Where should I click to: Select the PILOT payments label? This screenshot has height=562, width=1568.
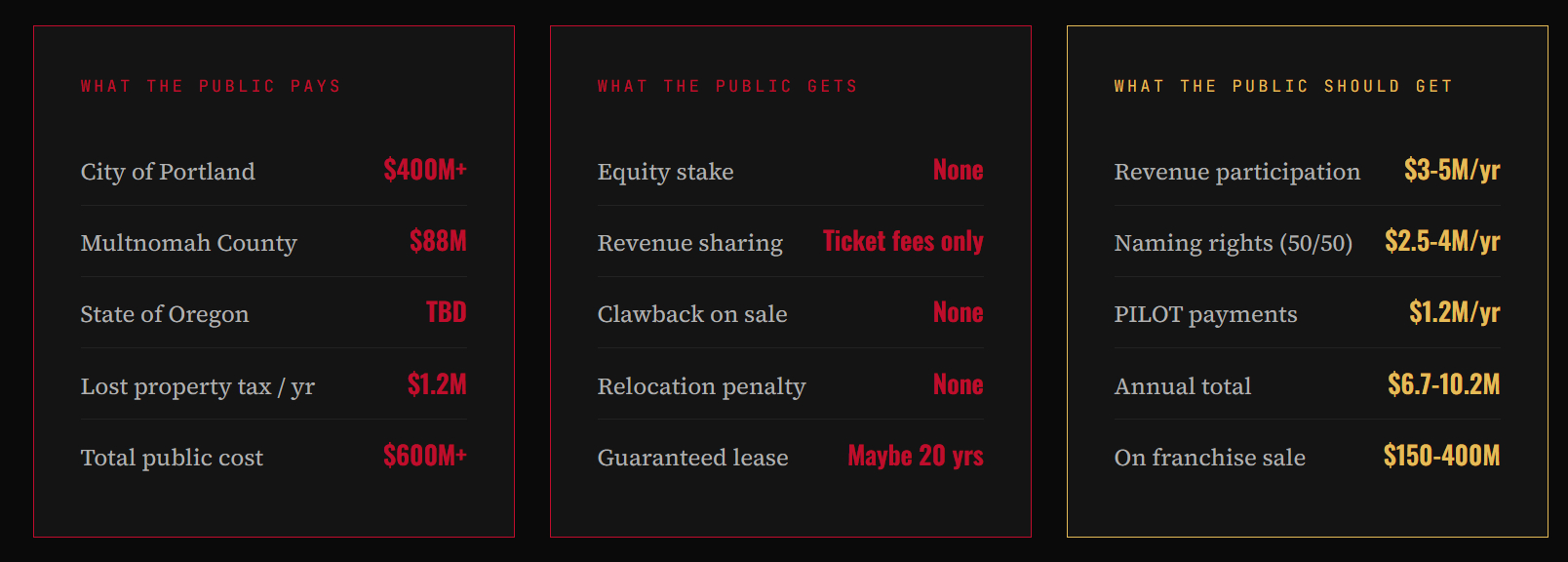pos(1205,314)
